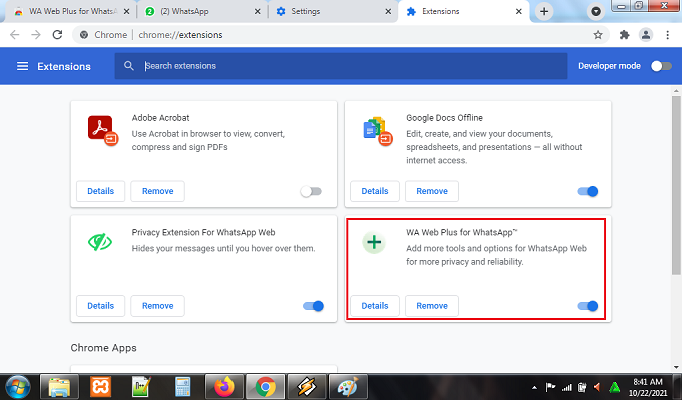Image resolution: width=682 pixels, height=400 pixels.
Task: Open Winamp from the taskbar
Action: [x=307, y=387]
